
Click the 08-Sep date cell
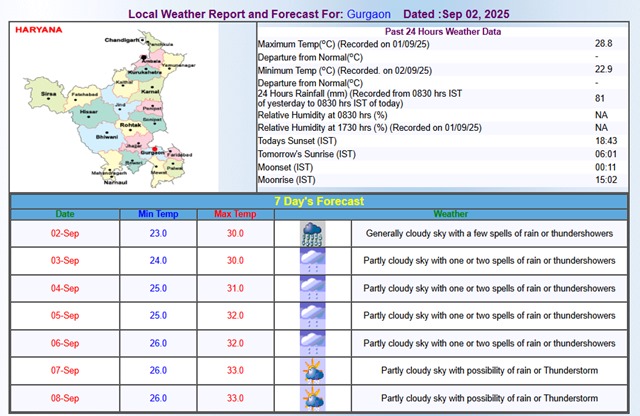pyautogui.click(x=65, y=398)
